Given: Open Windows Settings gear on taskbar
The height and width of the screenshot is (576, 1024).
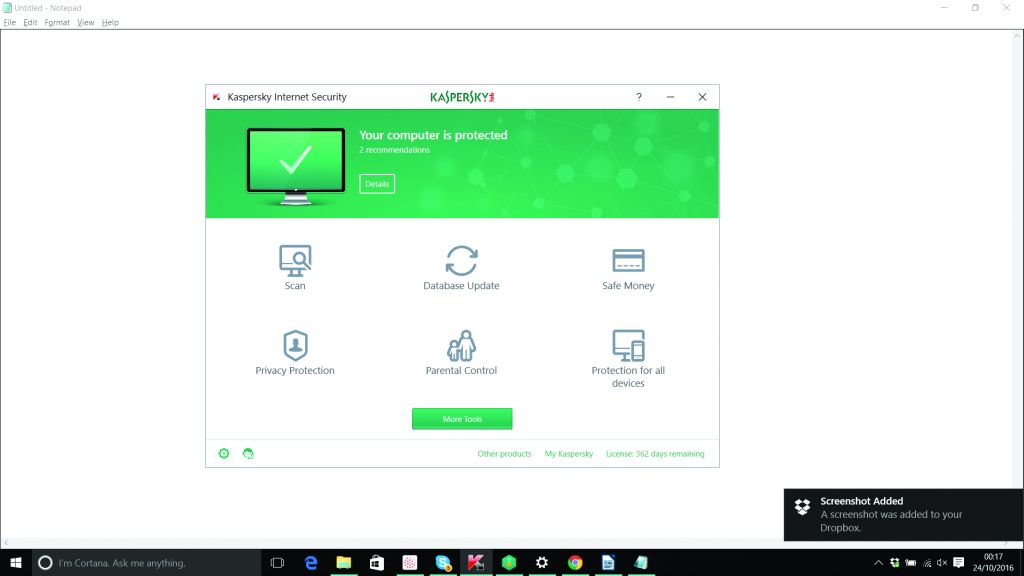Looking at the screenshot, I should 542,562.
